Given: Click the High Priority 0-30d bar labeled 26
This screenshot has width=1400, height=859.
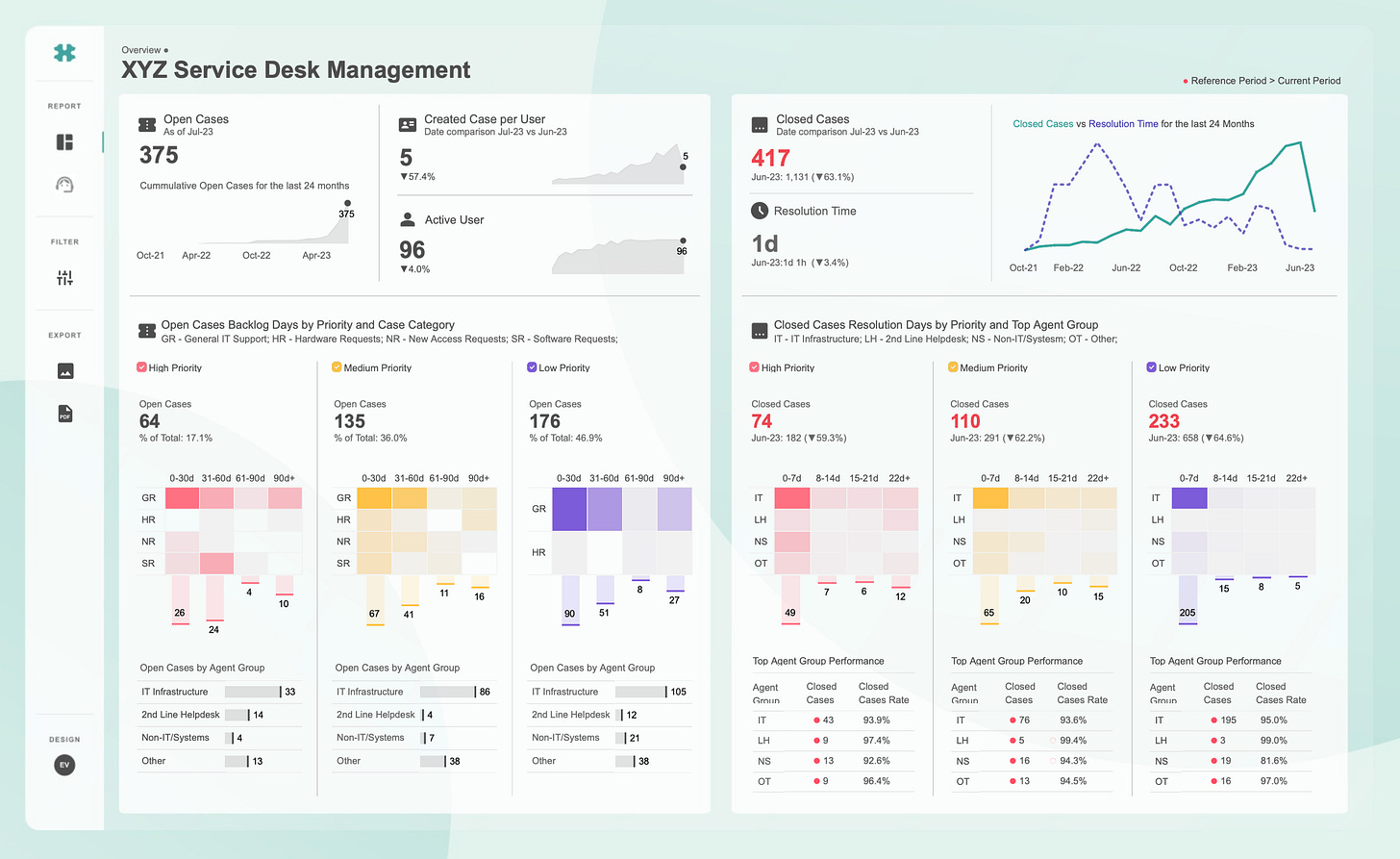Looking at the screenshot, I should 180,600.
